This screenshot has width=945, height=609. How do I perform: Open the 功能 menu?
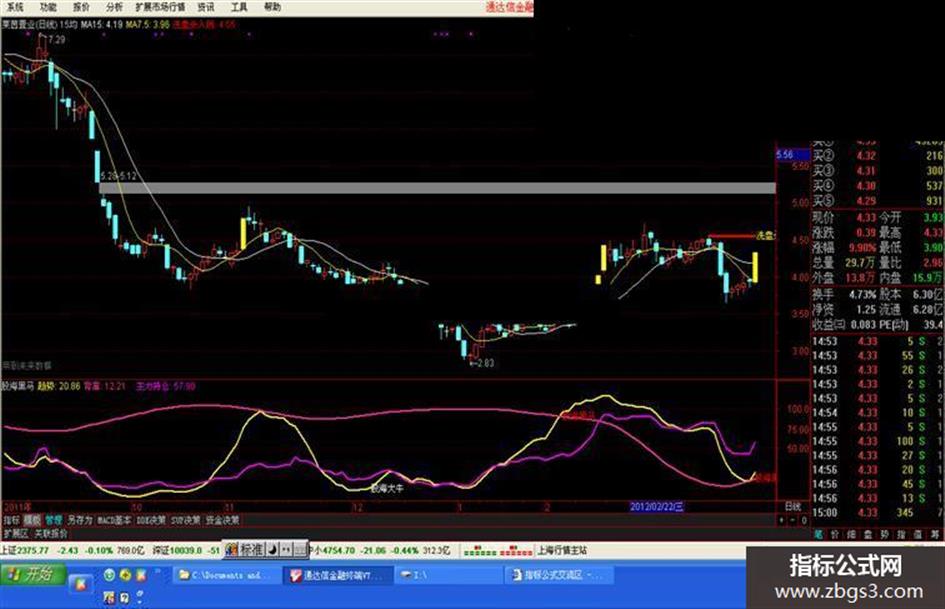pyautogui.click(x=48, y=7)
